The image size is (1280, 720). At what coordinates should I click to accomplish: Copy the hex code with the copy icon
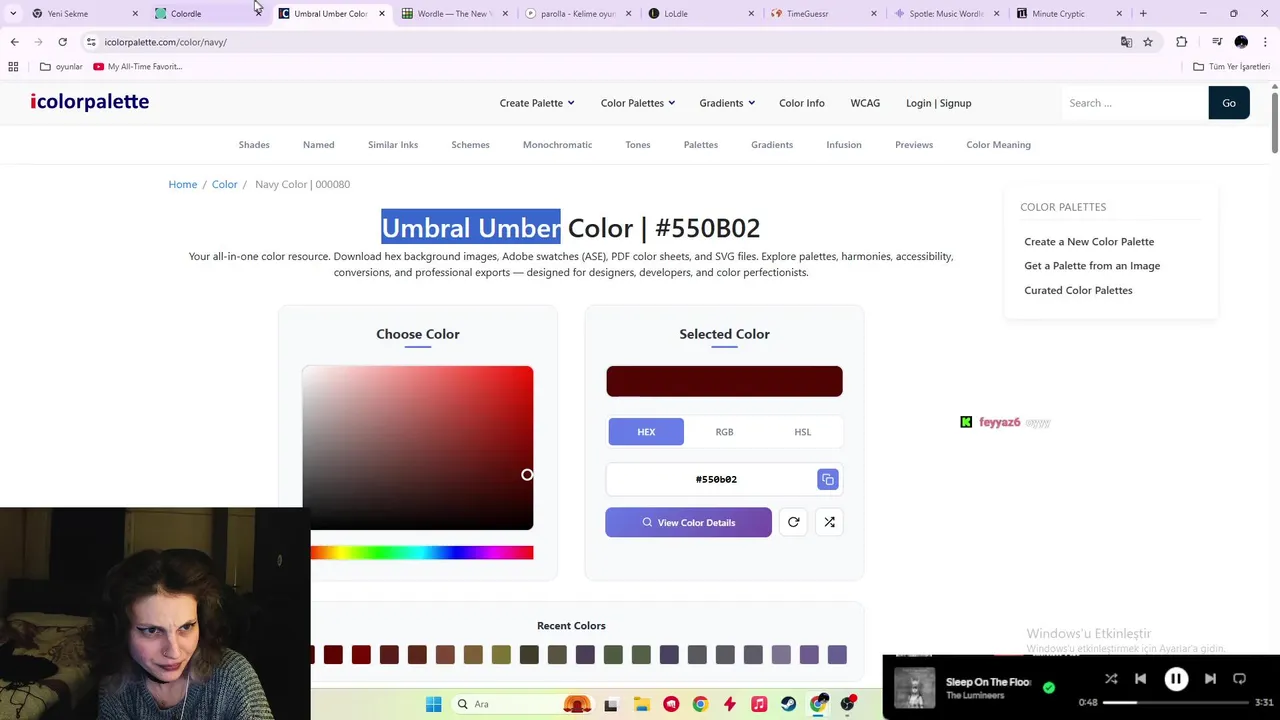point(827,480)
